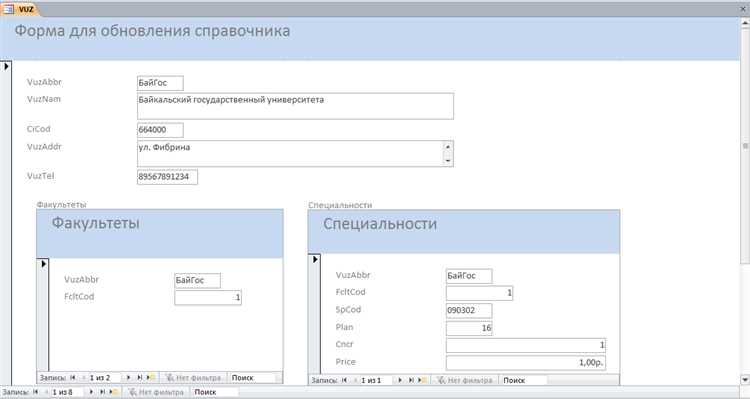Create new record in main form navigator

[x=113, y=392]
